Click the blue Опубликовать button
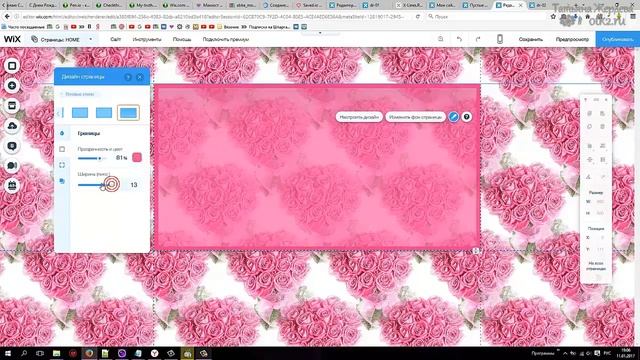640x360 pixels. (x=618, y=40)
